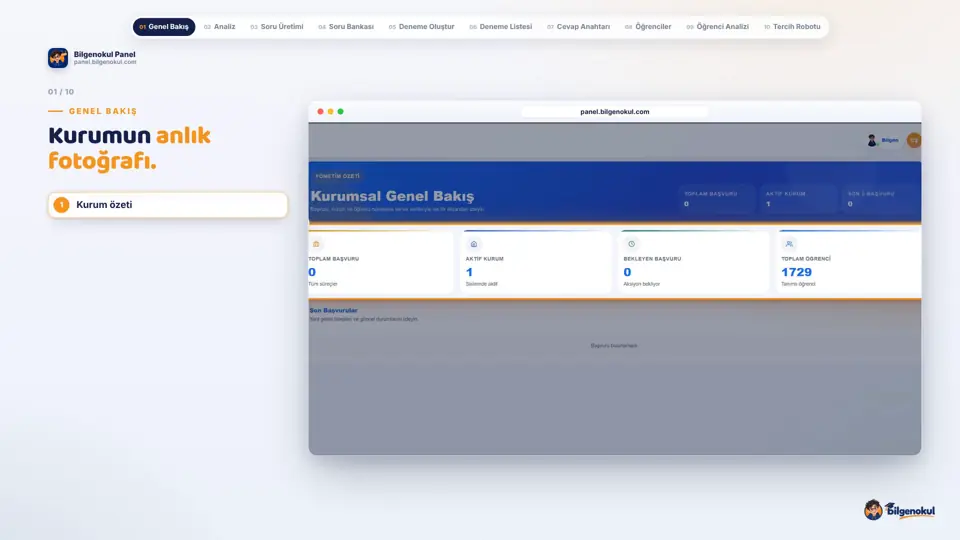Click the yellow window minimize dot
The image size is (960, 540).
click(331, 111)
